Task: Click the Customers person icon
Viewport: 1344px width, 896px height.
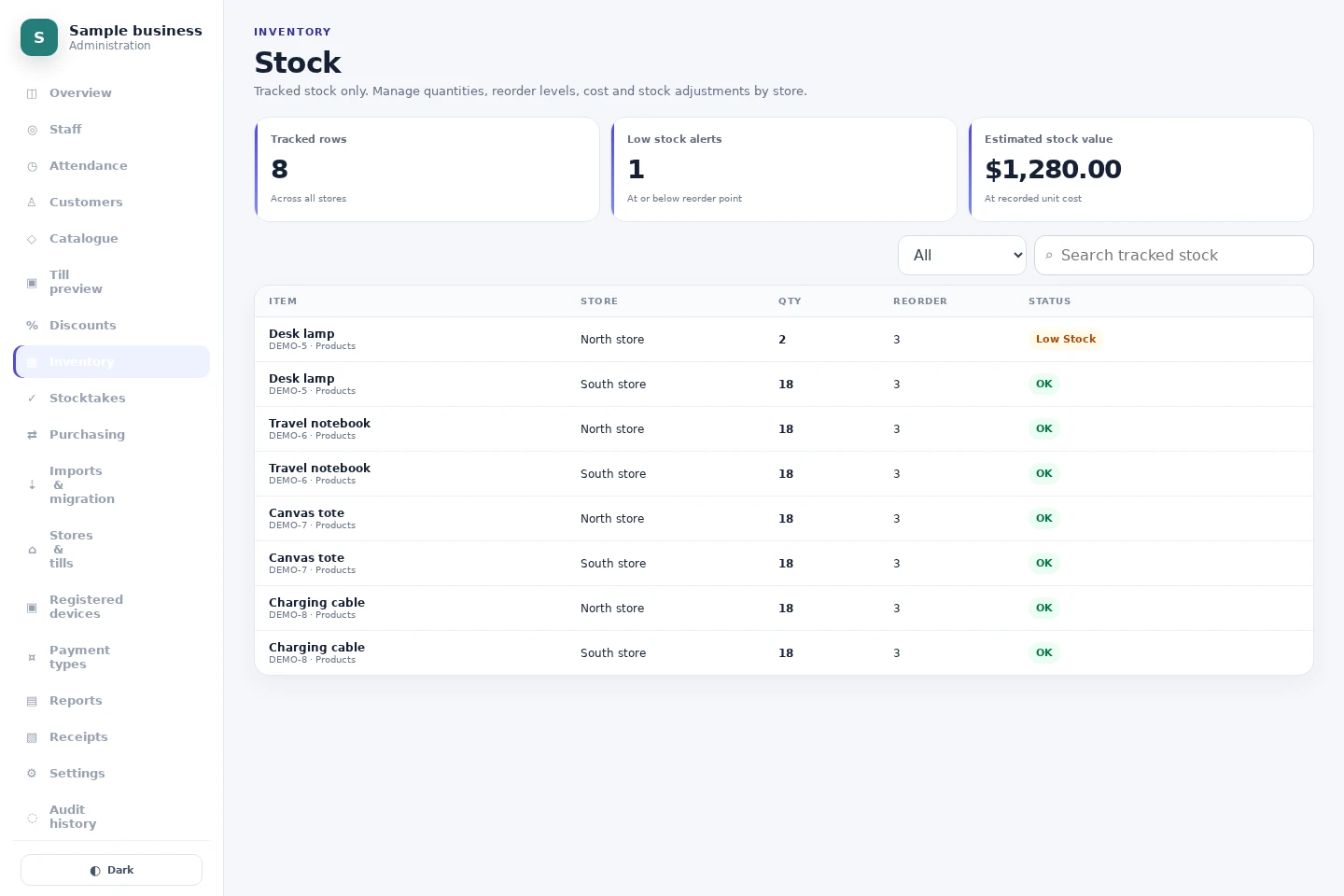Action: coord(32,203)
